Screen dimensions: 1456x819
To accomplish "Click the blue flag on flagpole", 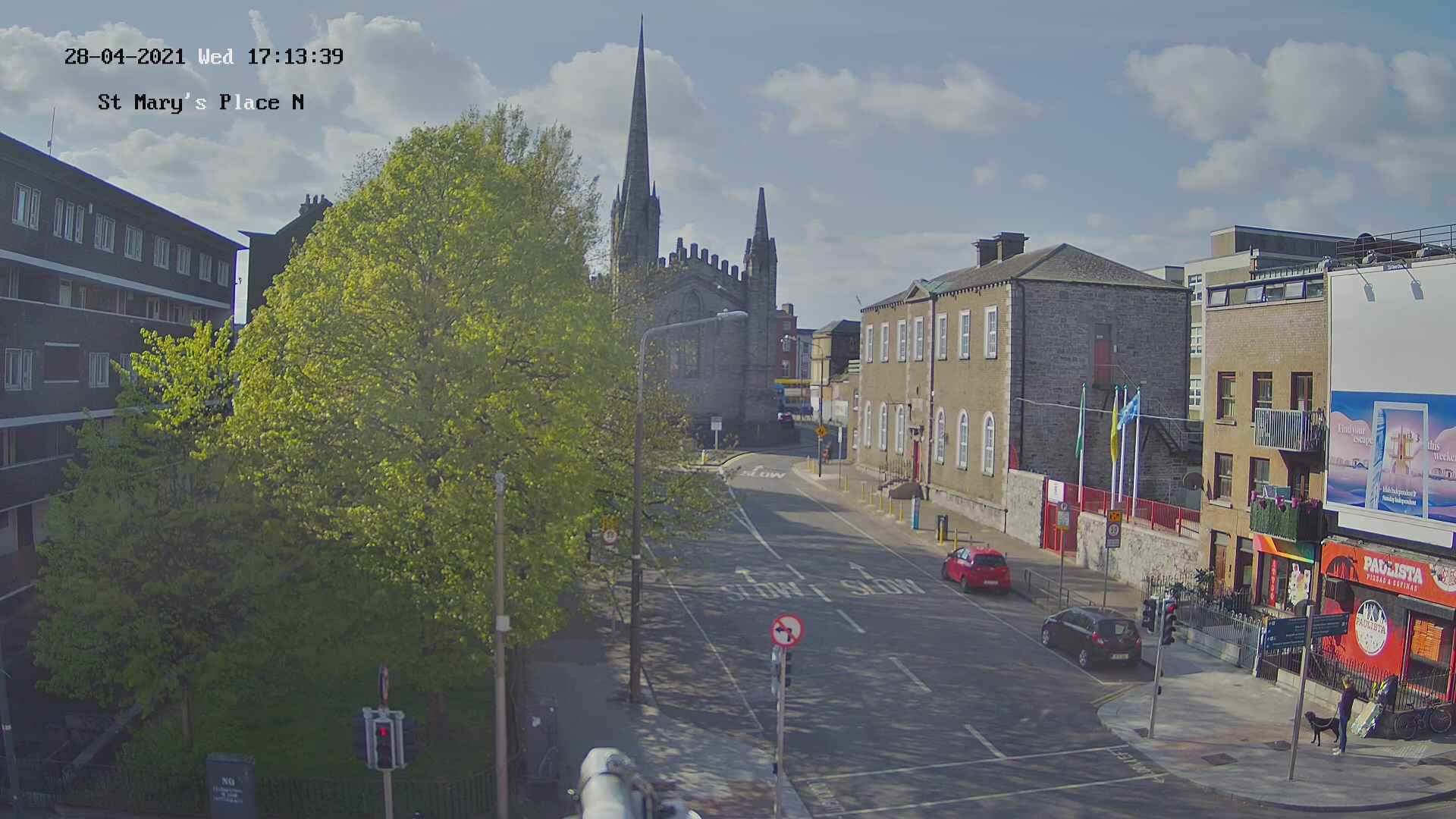I will (x=1129, y=410).
